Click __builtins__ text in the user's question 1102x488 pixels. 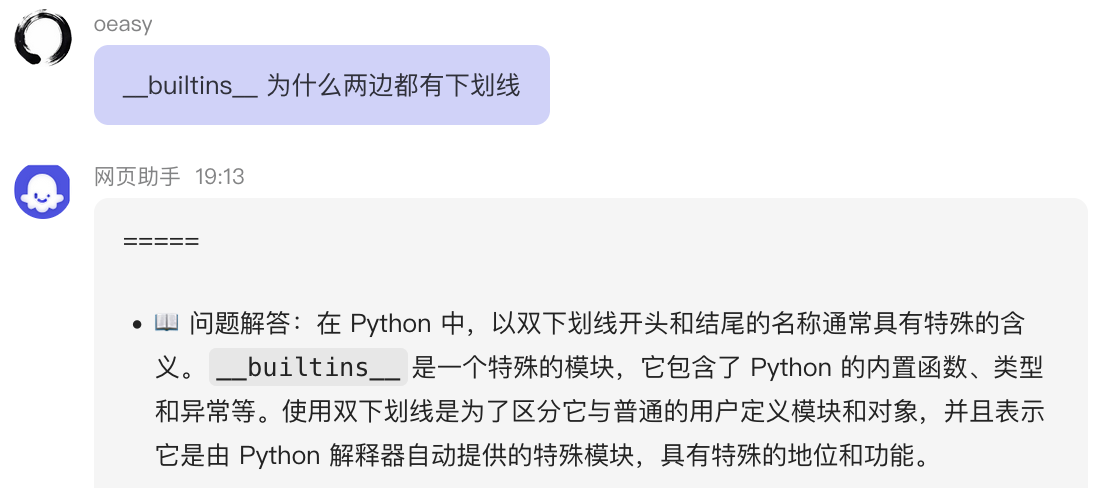[x=190, y=85]
